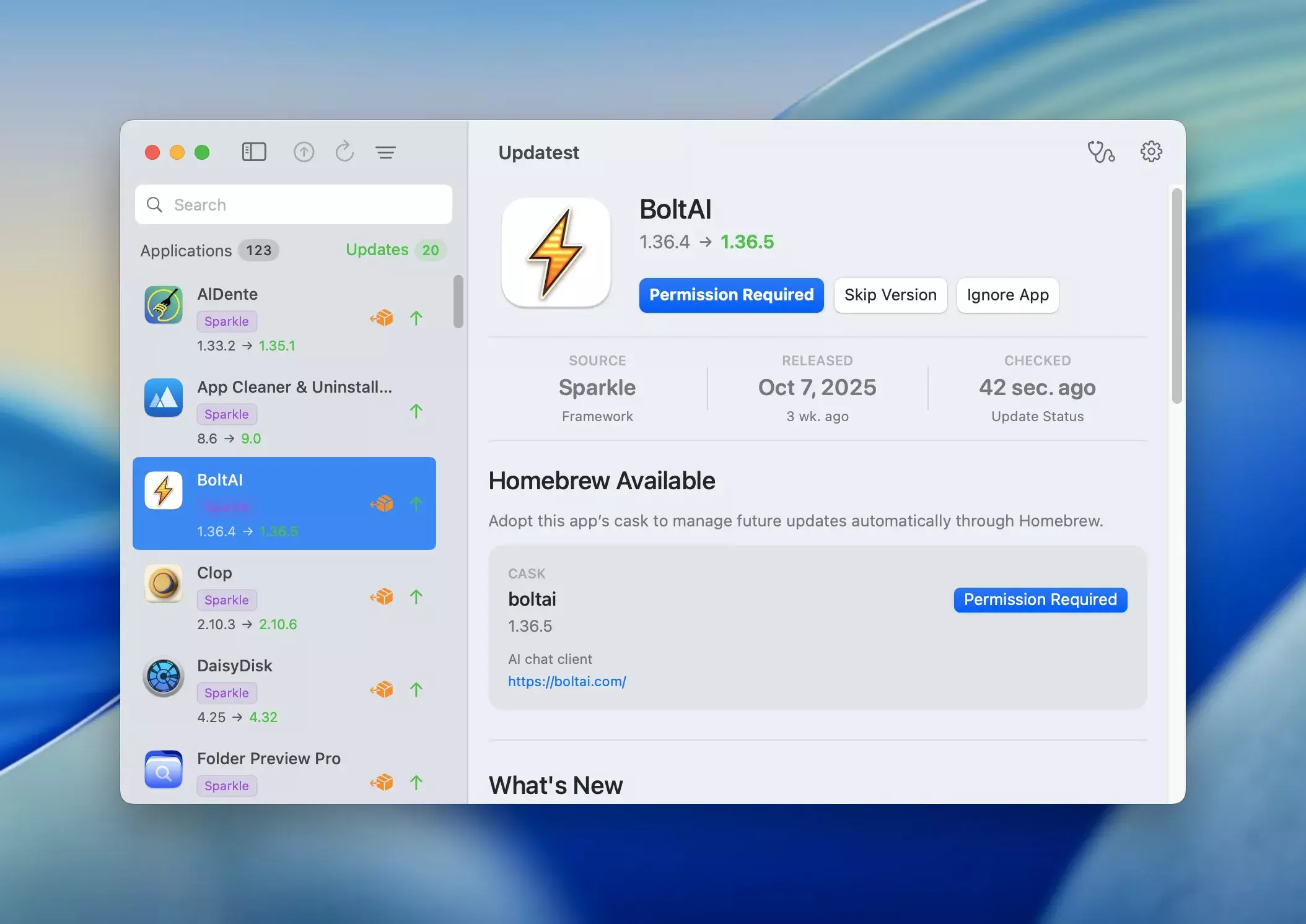Switch to the Updates 20 tab
1306x924 pixels.
(395, 250)
